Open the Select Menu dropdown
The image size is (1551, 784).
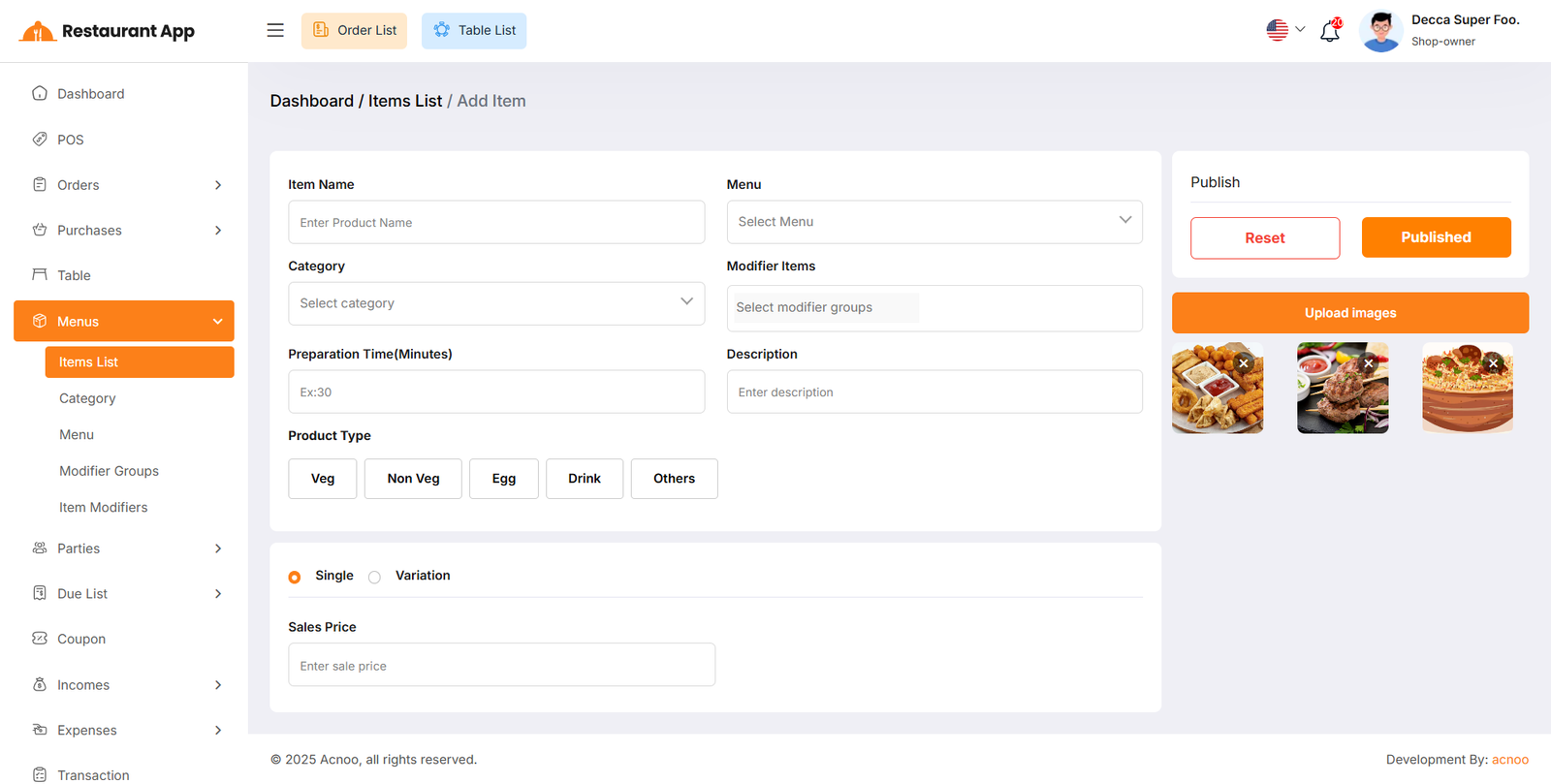click(x=934, y=222)
